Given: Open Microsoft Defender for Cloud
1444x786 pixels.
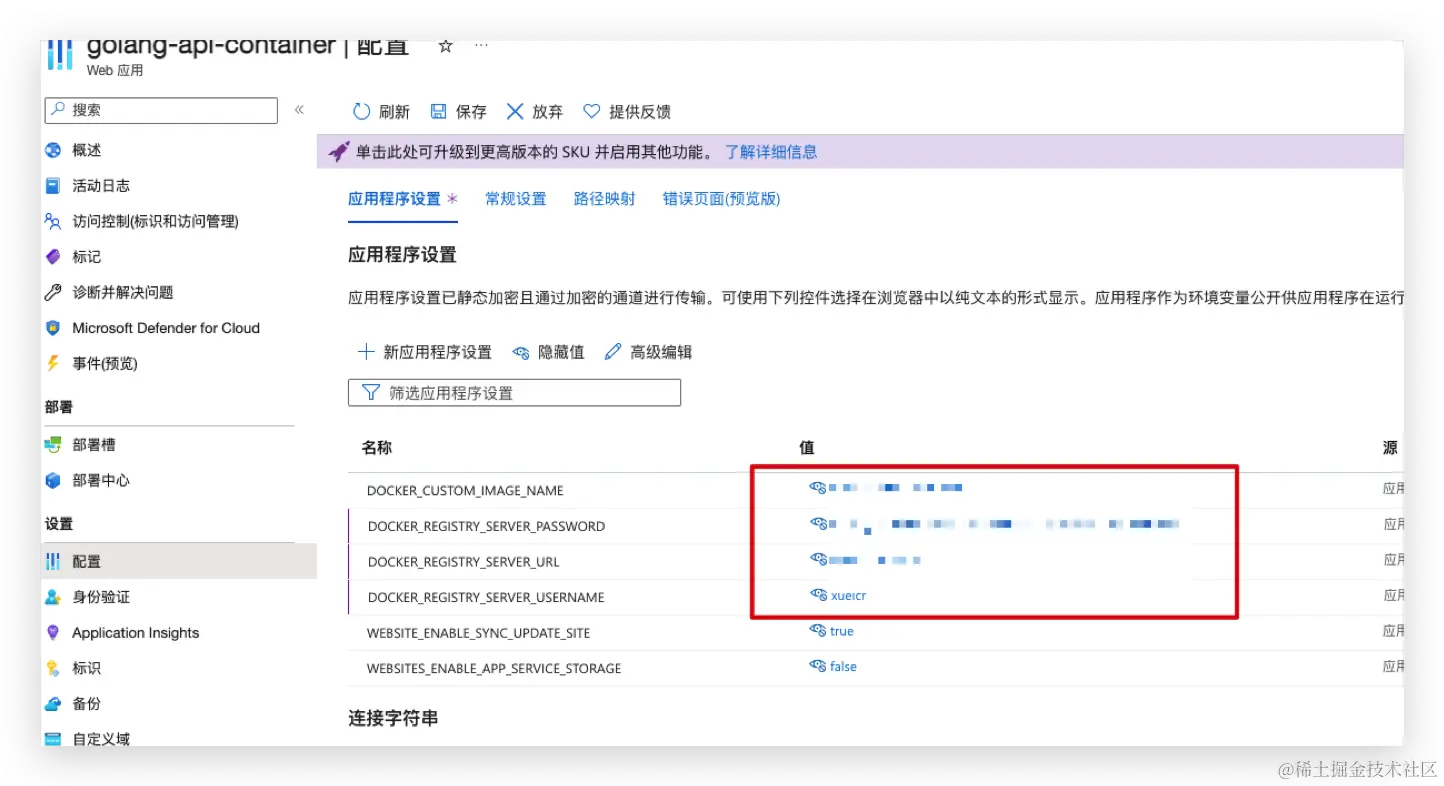Looking at the screenshot, I should pyautogui.click(x=165, y=328).
